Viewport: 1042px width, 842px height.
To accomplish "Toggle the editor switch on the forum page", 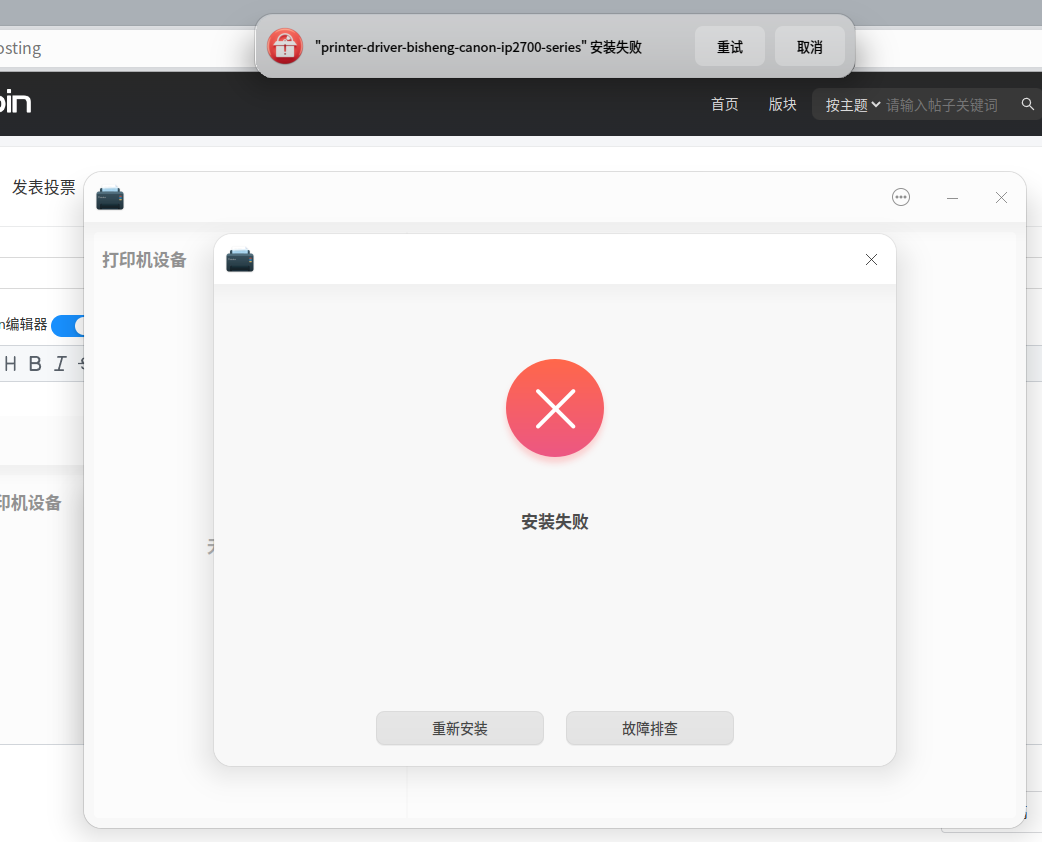I will (68, 326).
